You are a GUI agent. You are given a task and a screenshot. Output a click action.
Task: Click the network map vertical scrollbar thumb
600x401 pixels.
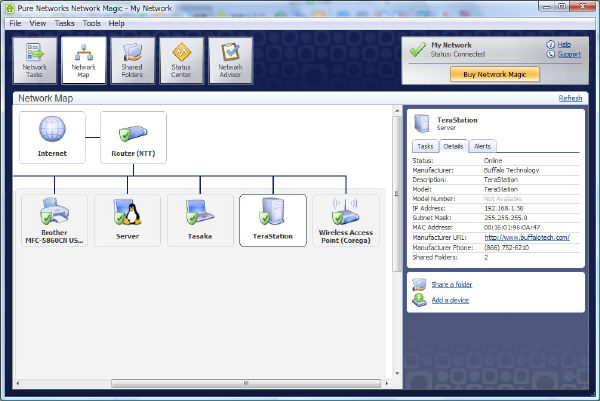pos(397,194)
